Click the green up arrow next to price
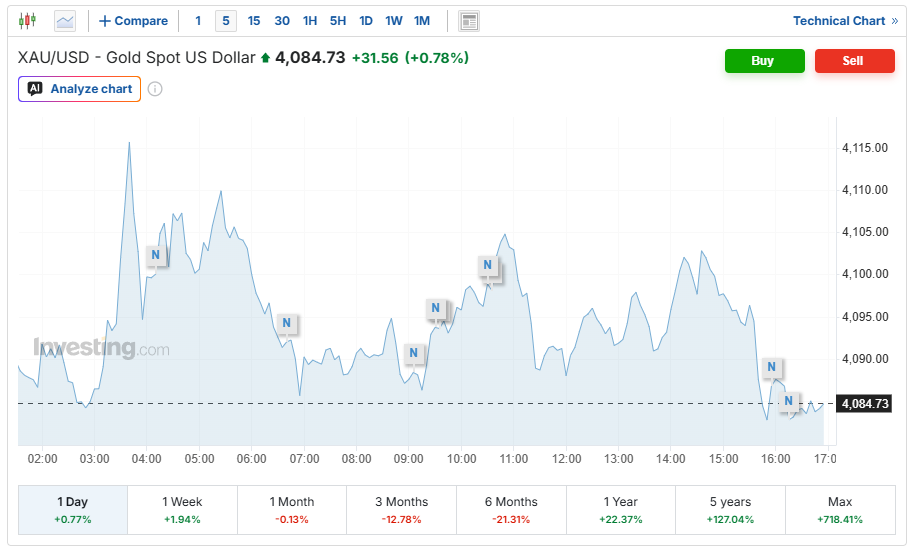 (266, 58)
